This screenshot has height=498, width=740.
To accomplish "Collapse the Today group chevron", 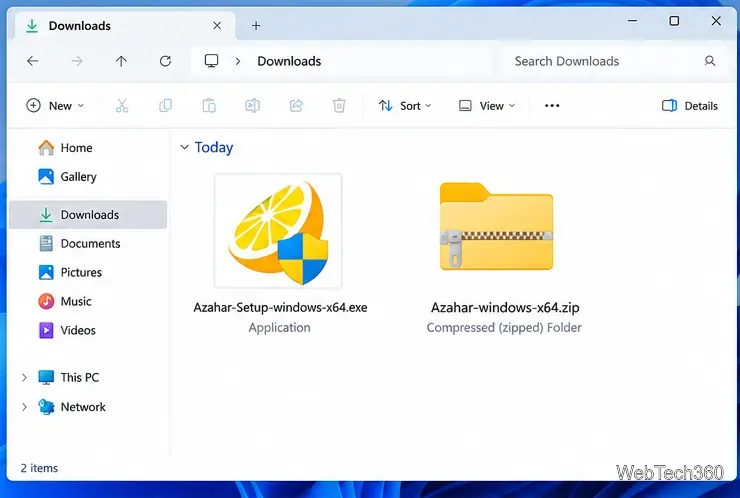I will click(185, 147).
